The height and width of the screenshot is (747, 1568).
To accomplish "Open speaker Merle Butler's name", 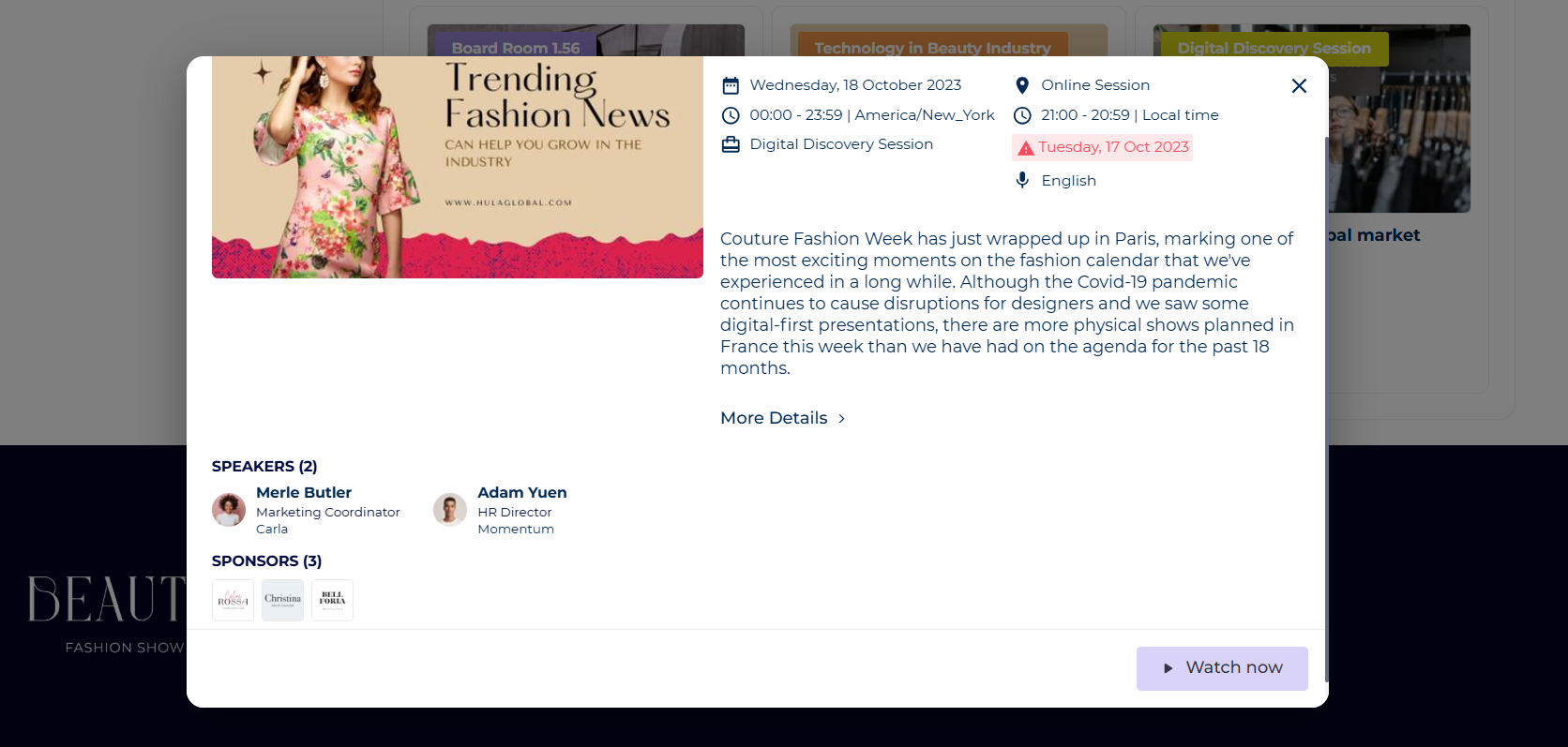I will (x=304, y=492).
